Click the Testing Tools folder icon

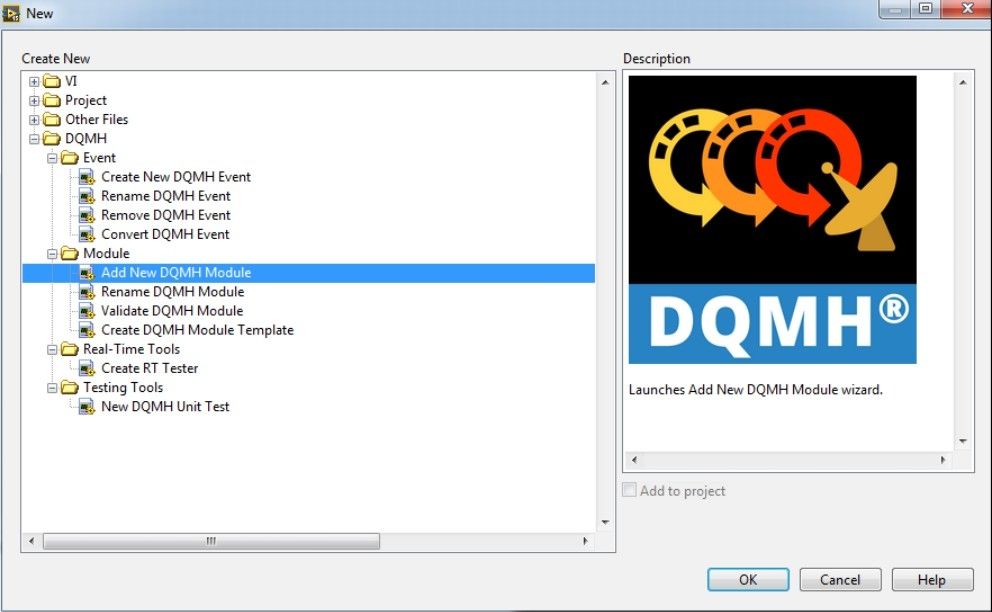(70, 387)
